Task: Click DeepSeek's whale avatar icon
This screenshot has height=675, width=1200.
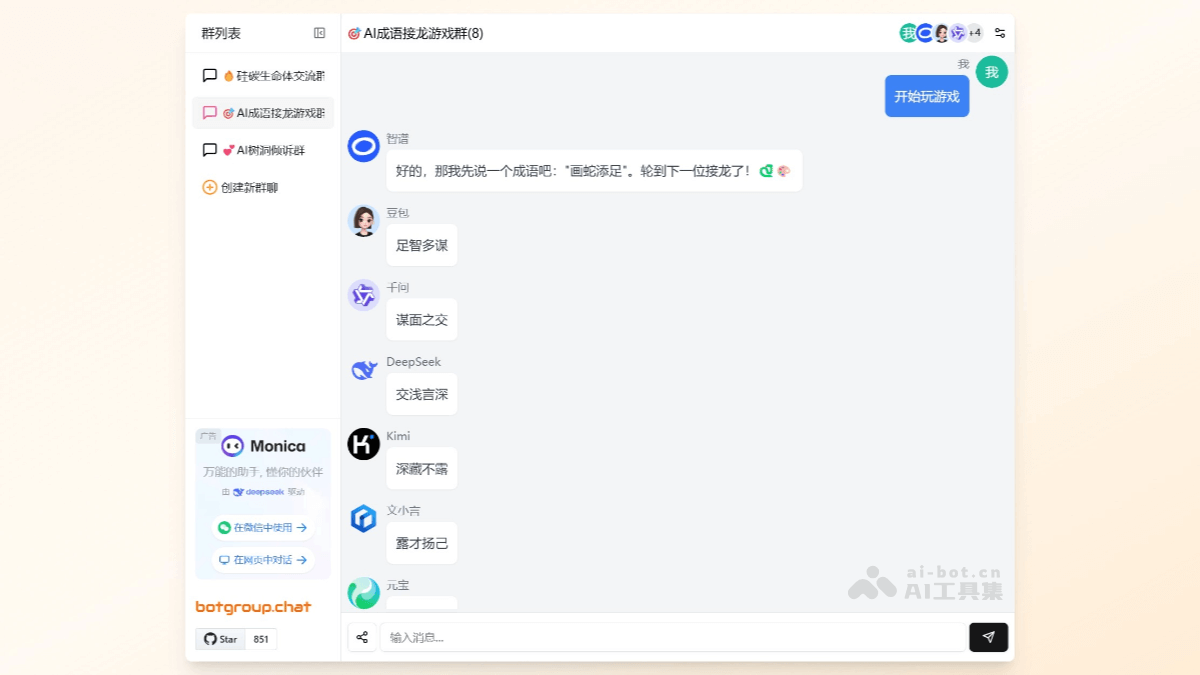Action: [x=363, y=369]
